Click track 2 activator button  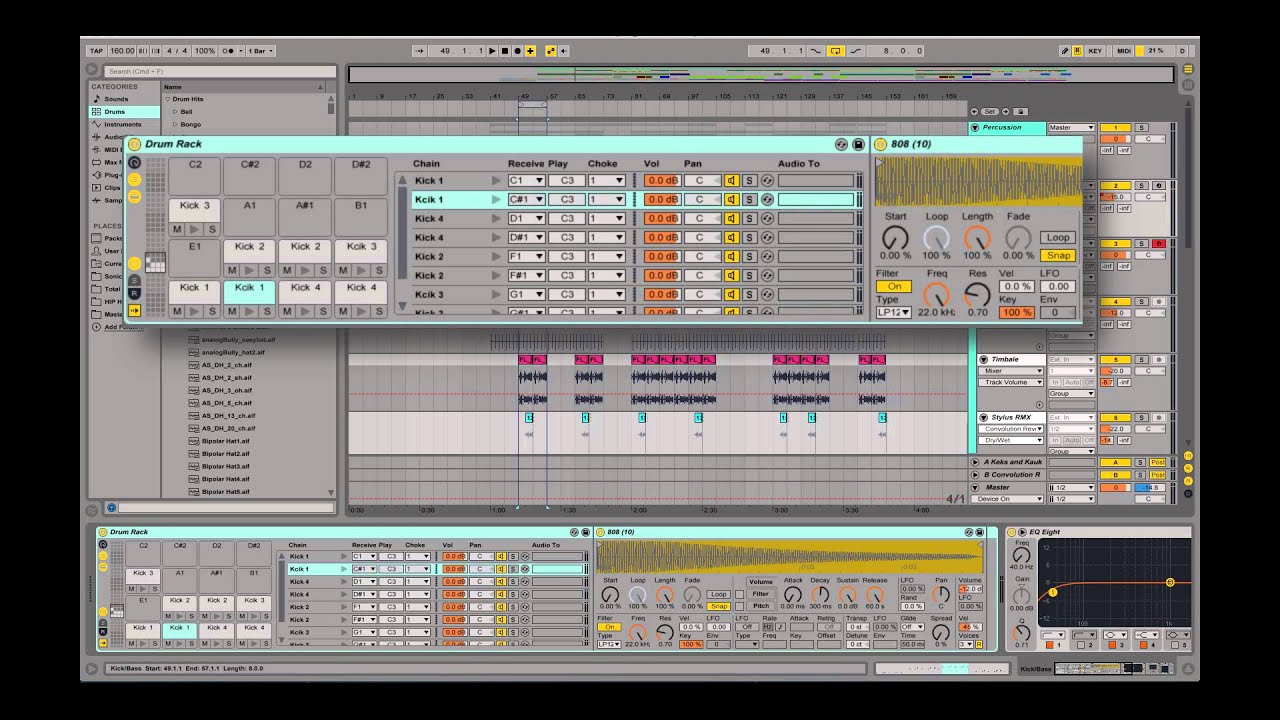(1114, 186)
